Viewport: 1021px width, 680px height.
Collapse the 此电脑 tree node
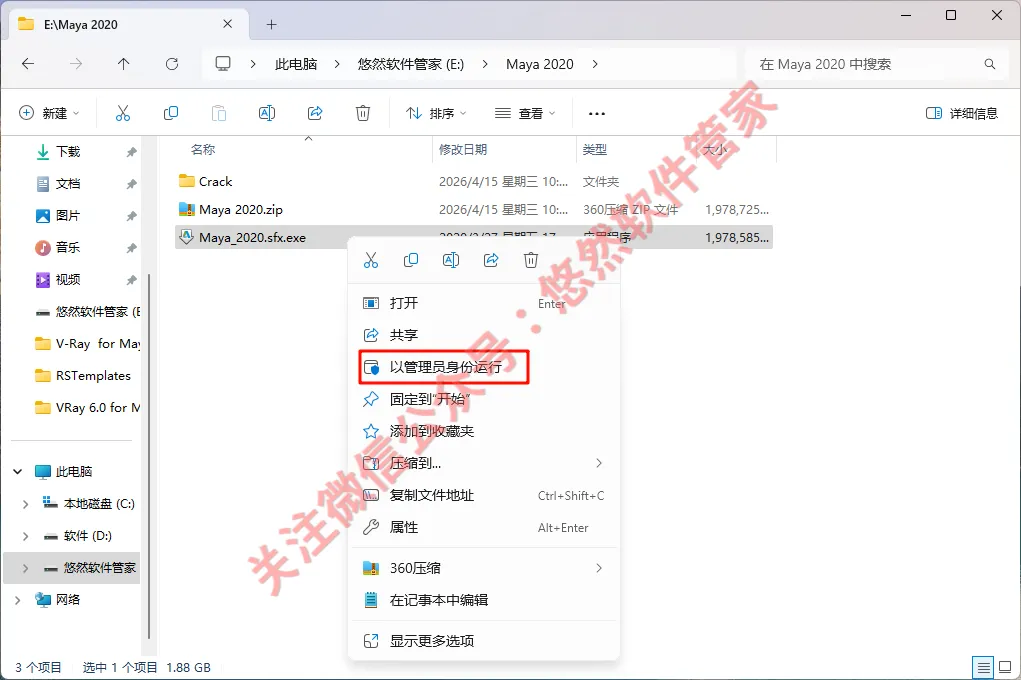18,472
